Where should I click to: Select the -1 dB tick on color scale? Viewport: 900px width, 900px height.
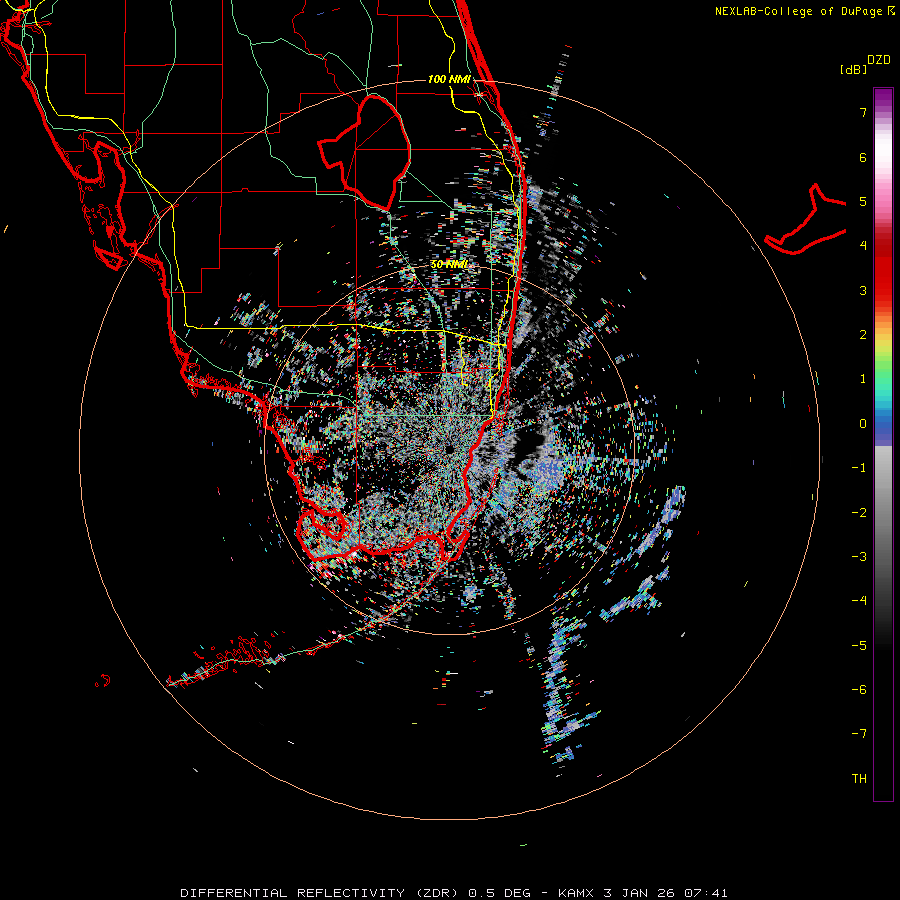coord(859,468)
